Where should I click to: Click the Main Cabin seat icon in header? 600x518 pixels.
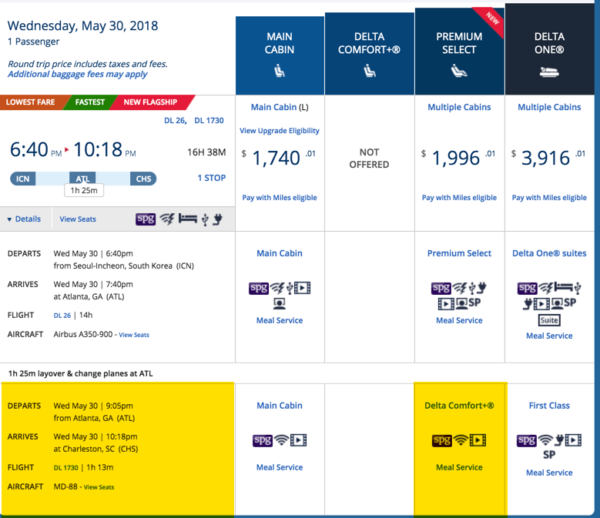point(279,71)
